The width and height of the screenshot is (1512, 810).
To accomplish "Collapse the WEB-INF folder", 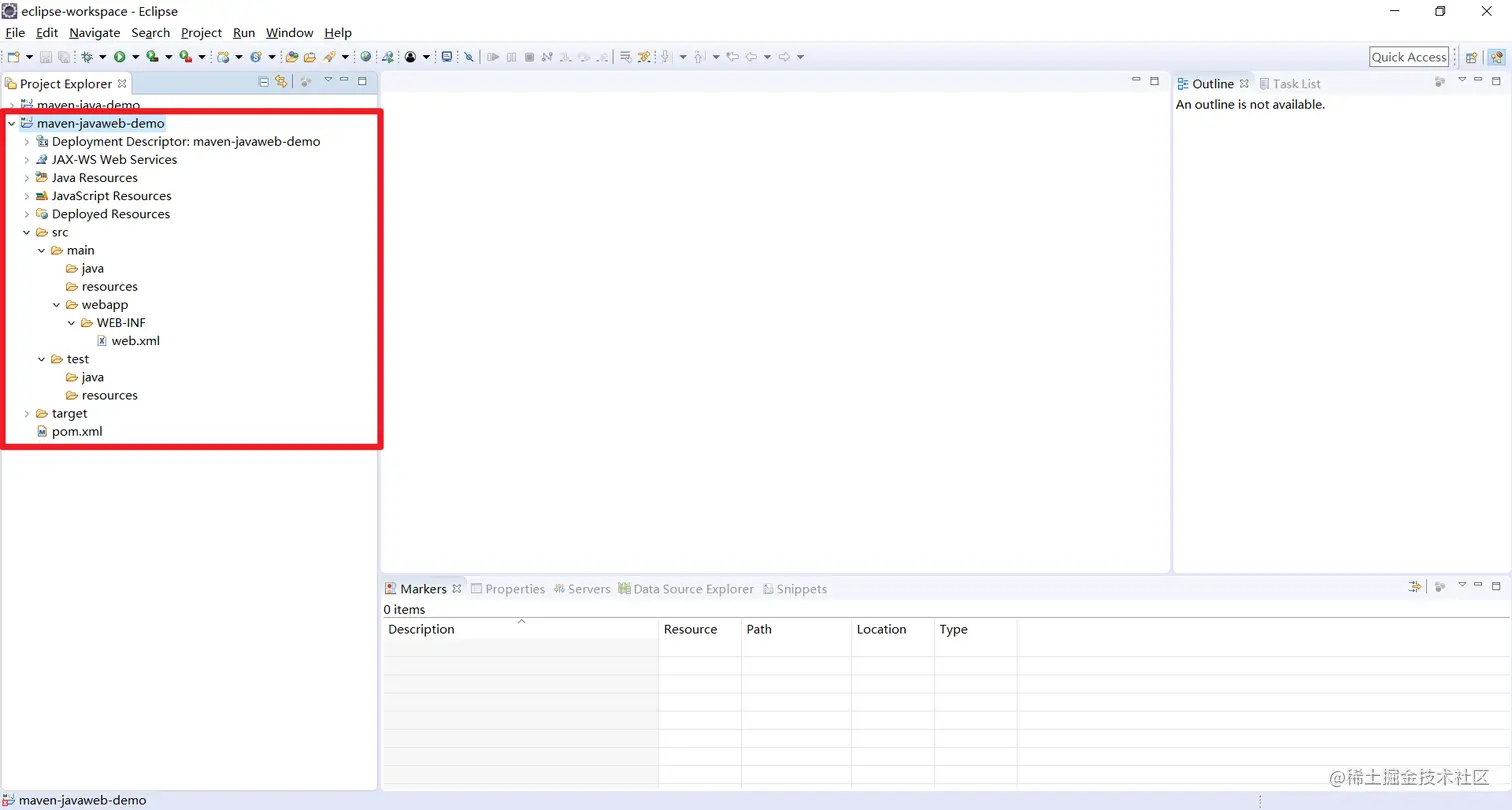I will pyautogui.click(x=72, y=323).
